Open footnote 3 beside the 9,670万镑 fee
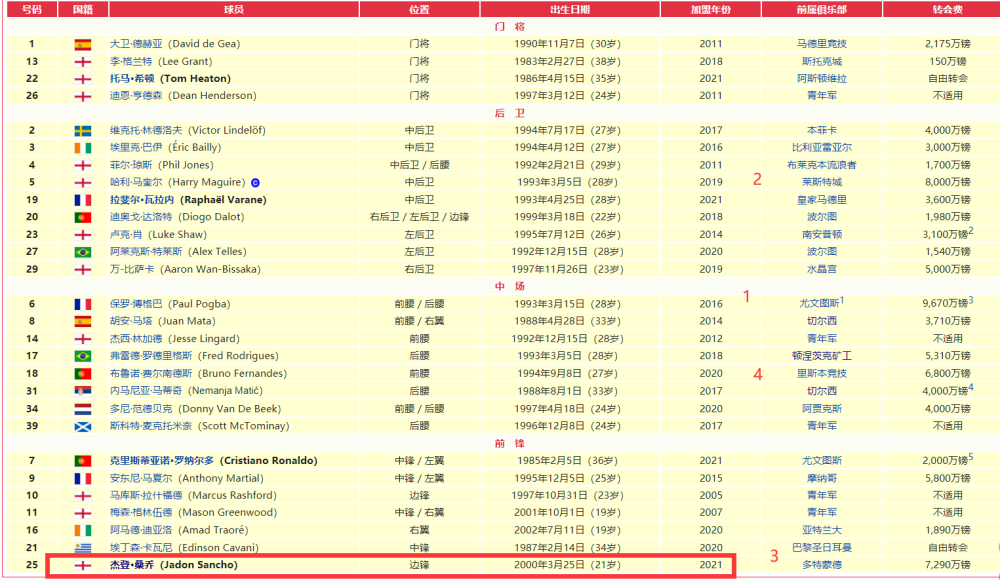The width and height of the screenshot is (1000, 580). [971, 300]
